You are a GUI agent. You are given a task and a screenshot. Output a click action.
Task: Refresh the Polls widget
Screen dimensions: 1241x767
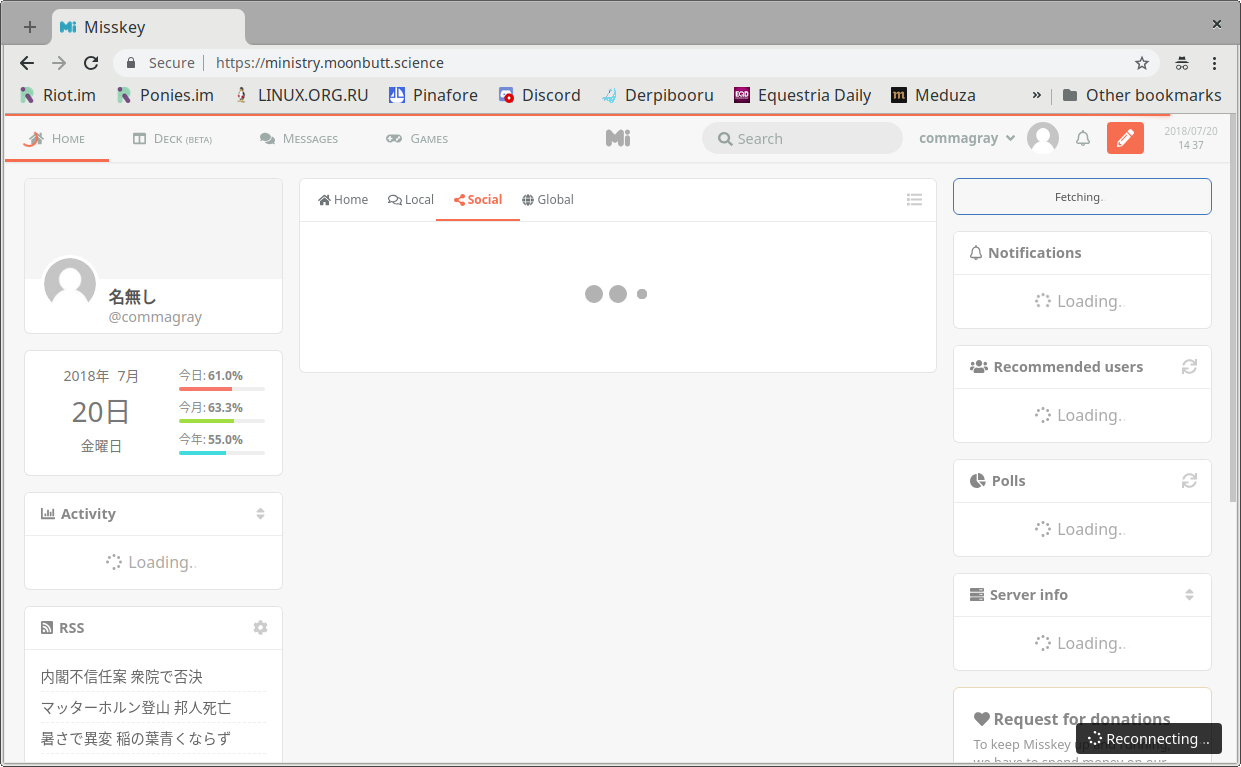[x=1189, y=481]
